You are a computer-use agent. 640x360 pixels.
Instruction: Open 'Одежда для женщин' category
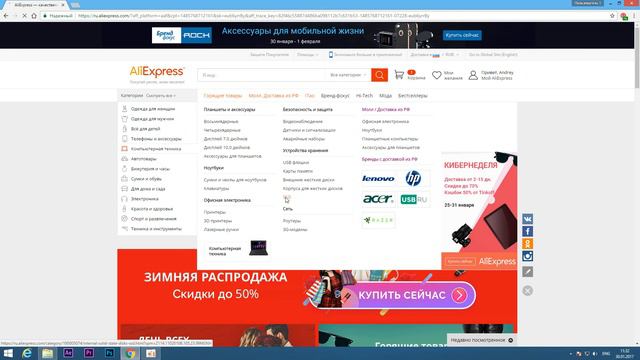[153, 109]
